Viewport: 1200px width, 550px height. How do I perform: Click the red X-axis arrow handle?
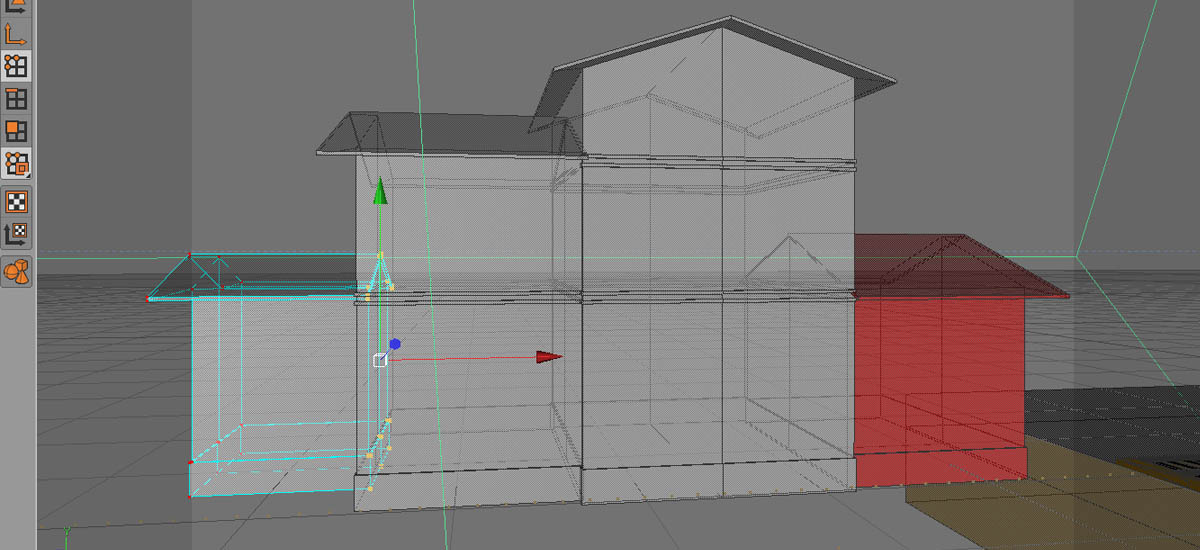pos(548,357)
